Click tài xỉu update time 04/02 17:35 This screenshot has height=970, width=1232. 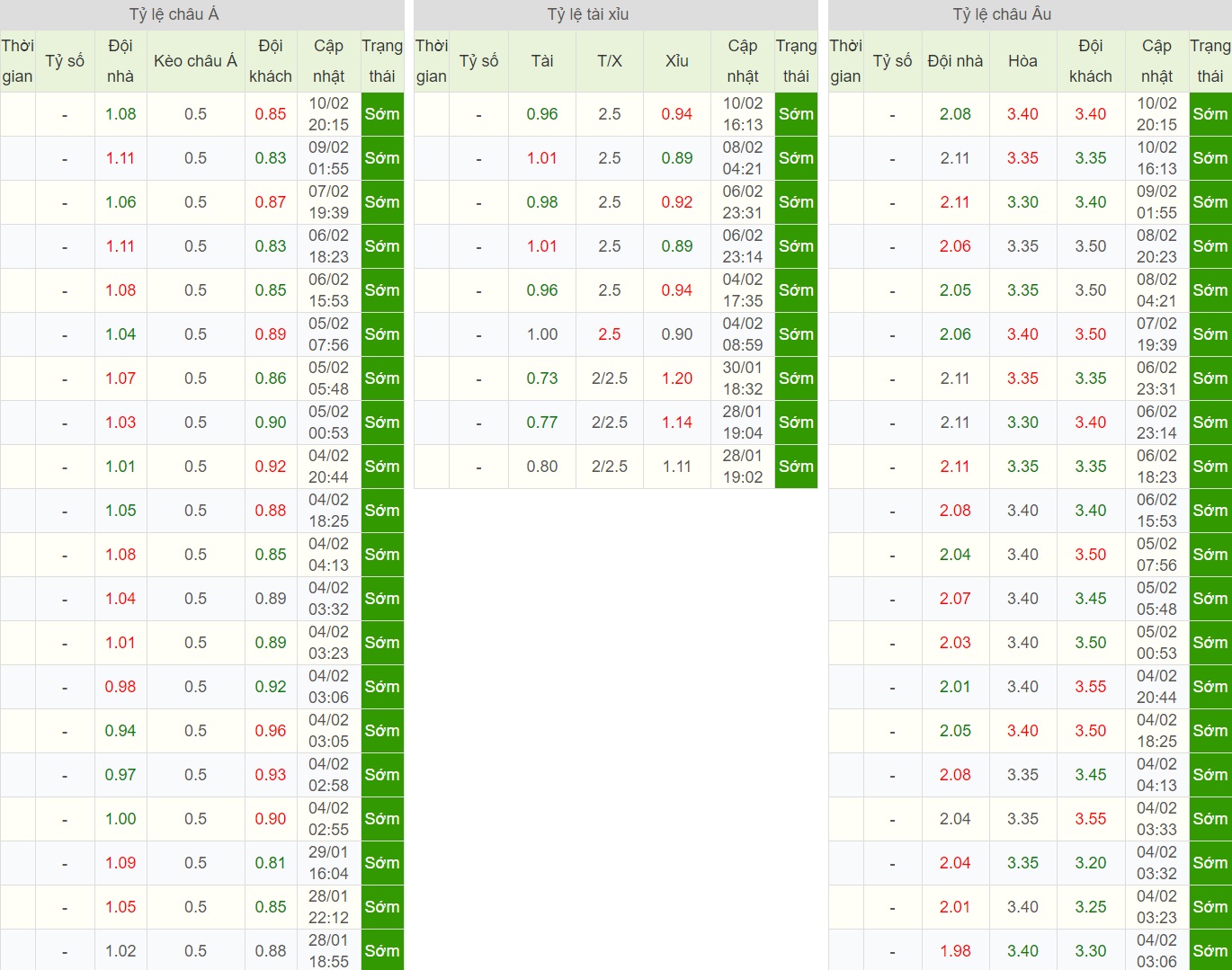743,290
